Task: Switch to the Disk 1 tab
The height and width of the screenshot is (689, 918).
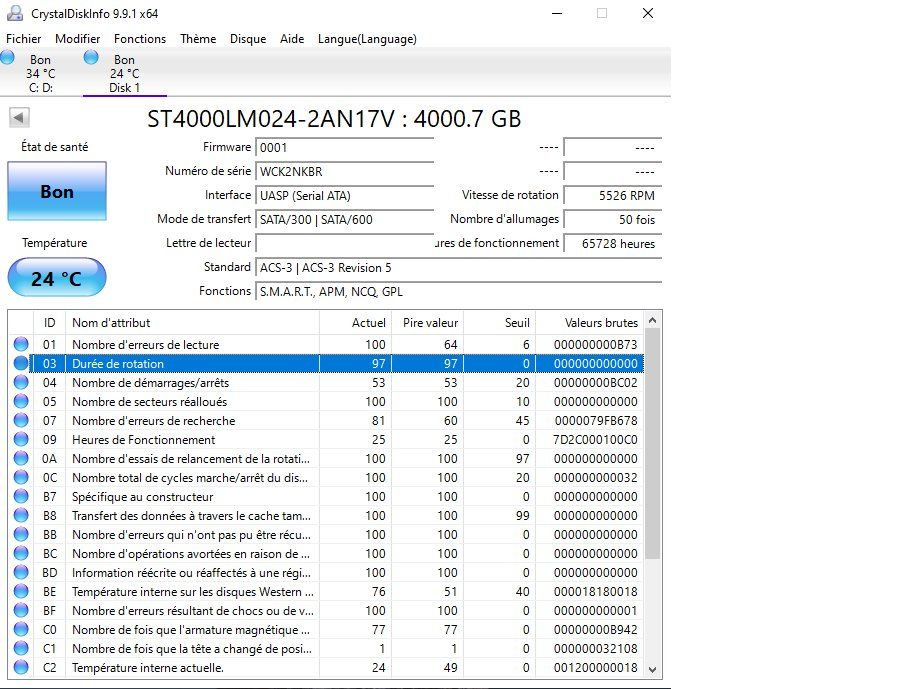Action: point(125,73)
